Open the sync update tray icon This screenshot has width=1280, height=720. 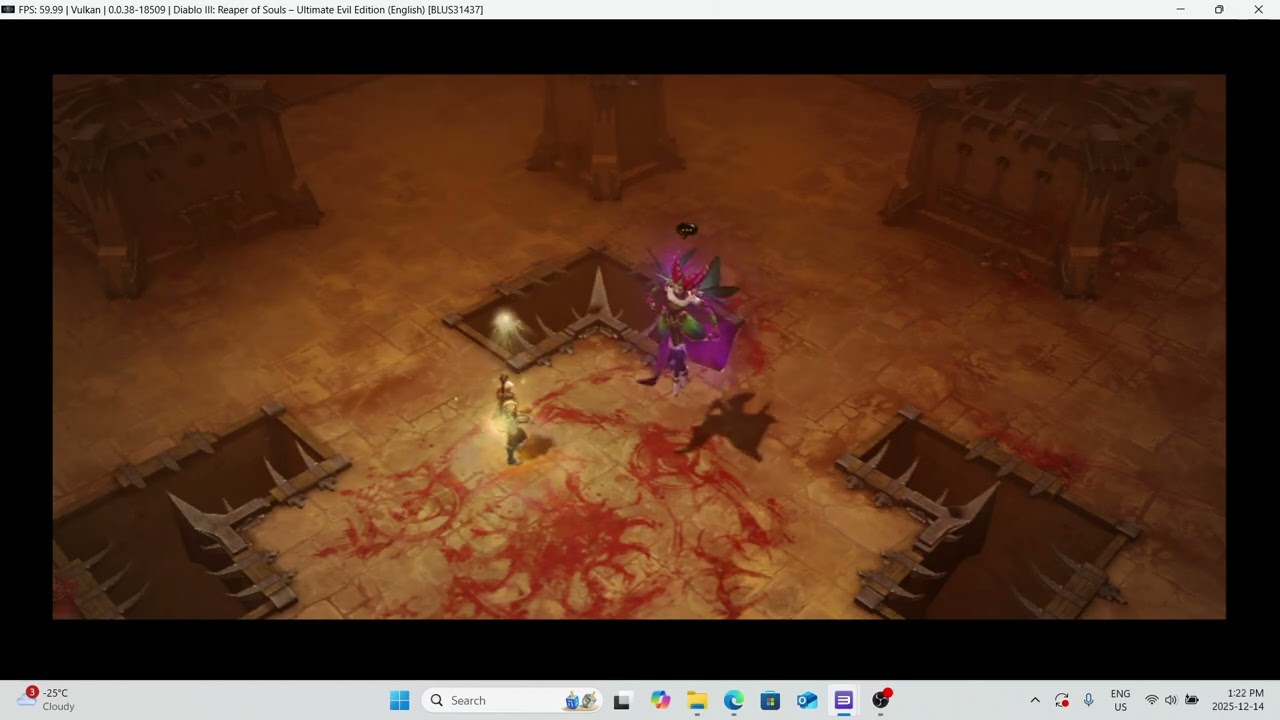1062,700
